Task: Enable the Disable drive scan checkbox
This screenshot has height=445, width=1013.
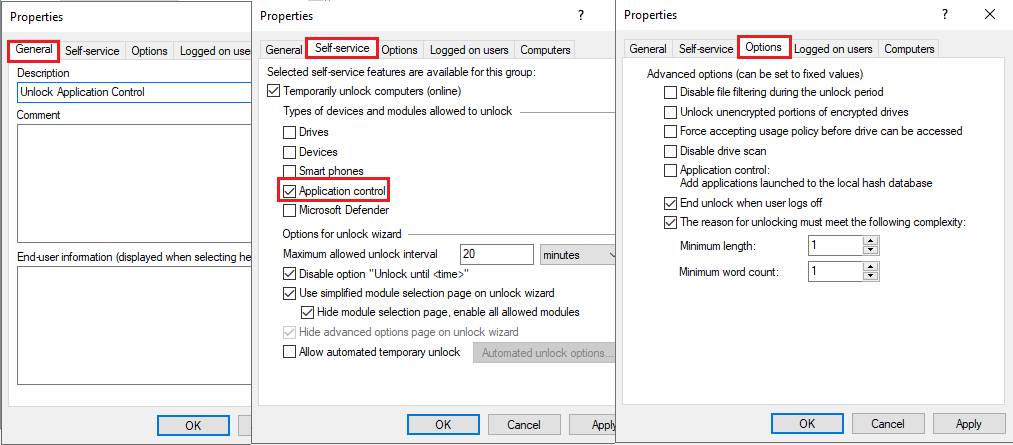Action: coord(671,151)
